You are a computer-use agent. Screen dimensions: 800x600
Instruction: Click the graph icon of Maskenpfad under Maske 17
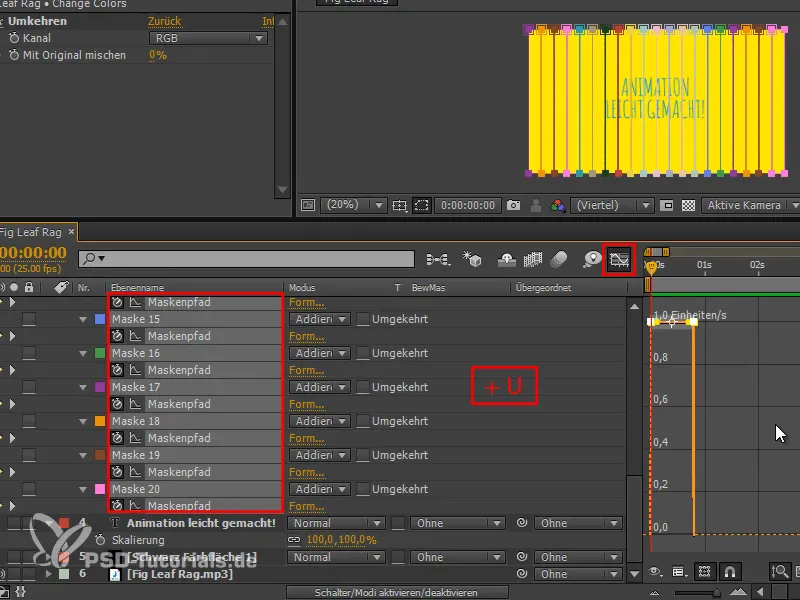click(135, 404)
